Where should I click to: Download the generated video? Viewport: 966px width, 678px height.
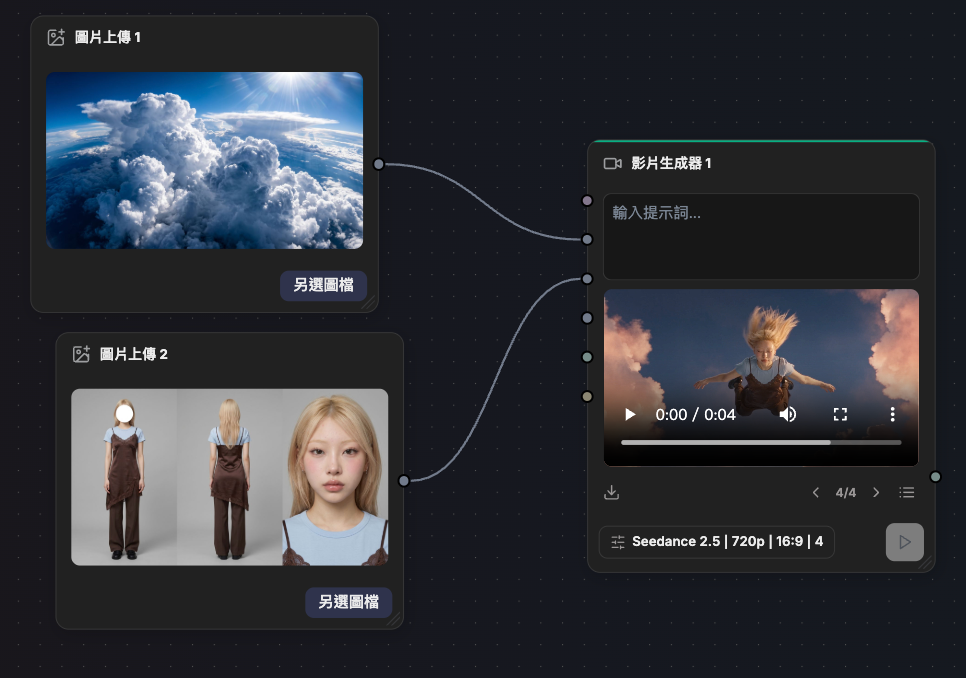(x=611, y=493)
